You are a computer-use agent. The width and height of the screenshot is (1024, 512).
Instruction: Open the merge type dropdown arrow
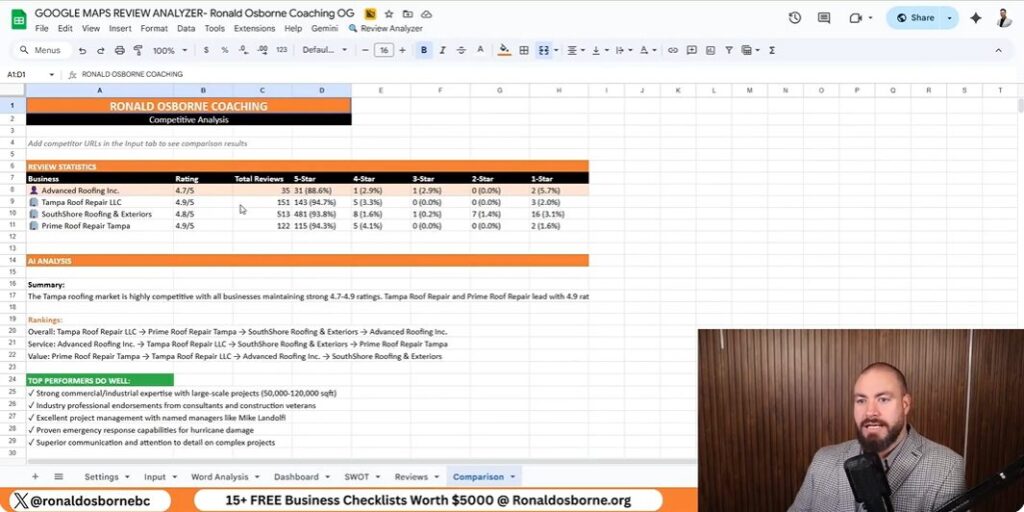[556, 50]
